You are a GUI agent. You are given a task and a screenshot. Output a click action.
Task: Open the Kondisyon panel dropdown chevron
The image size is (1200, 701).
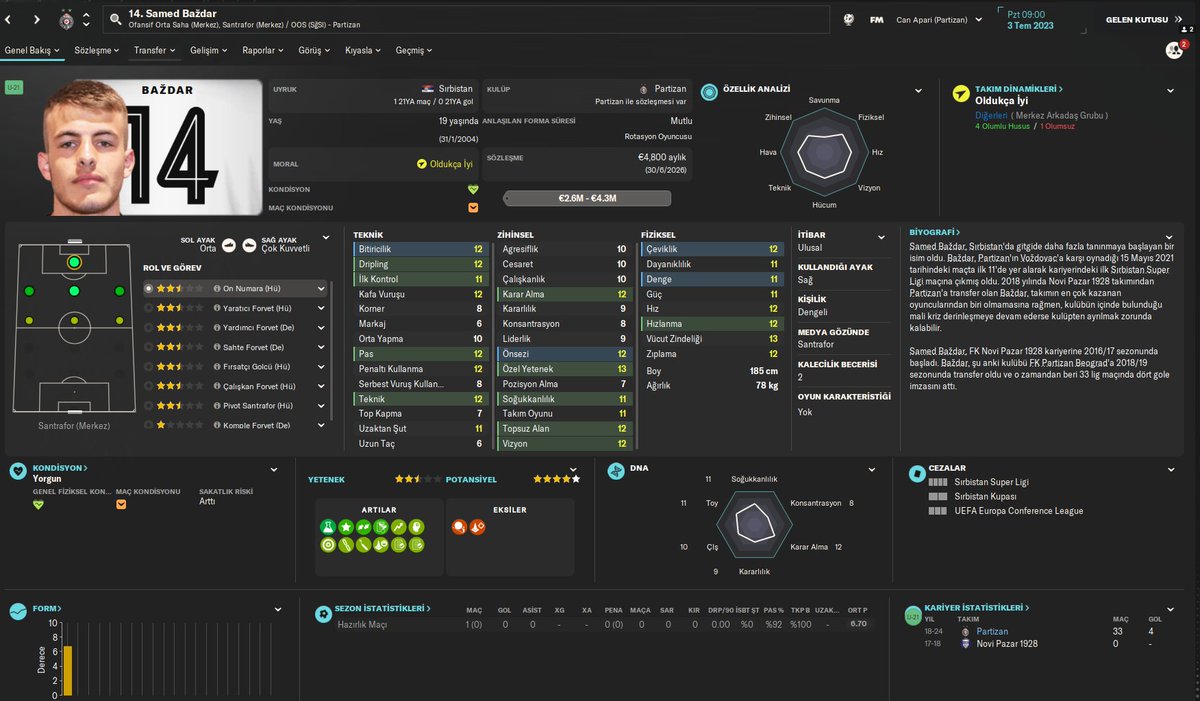[x=274, y=470]
